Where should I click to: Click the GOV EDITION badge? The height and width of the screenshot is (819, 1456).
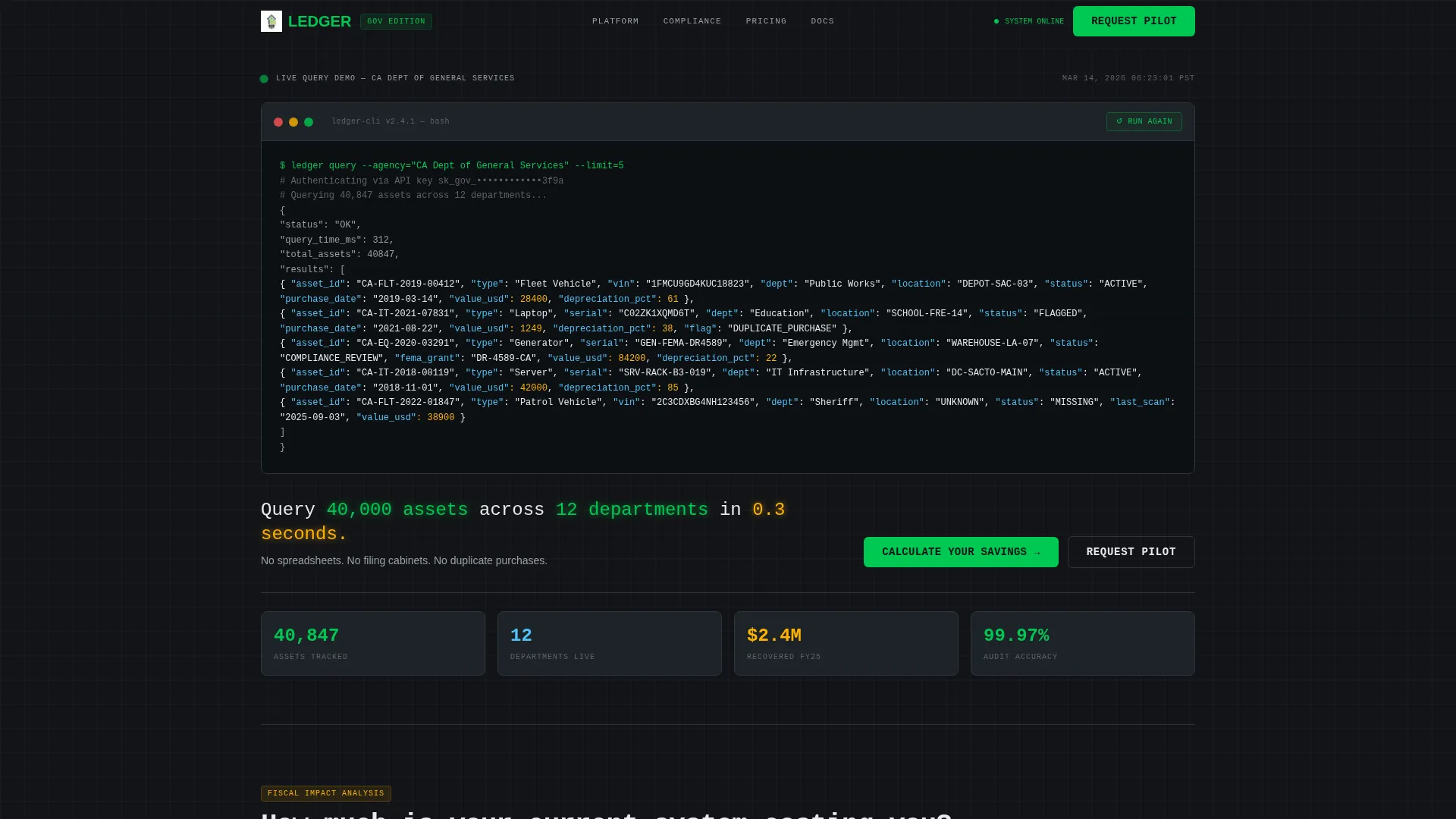396,21
